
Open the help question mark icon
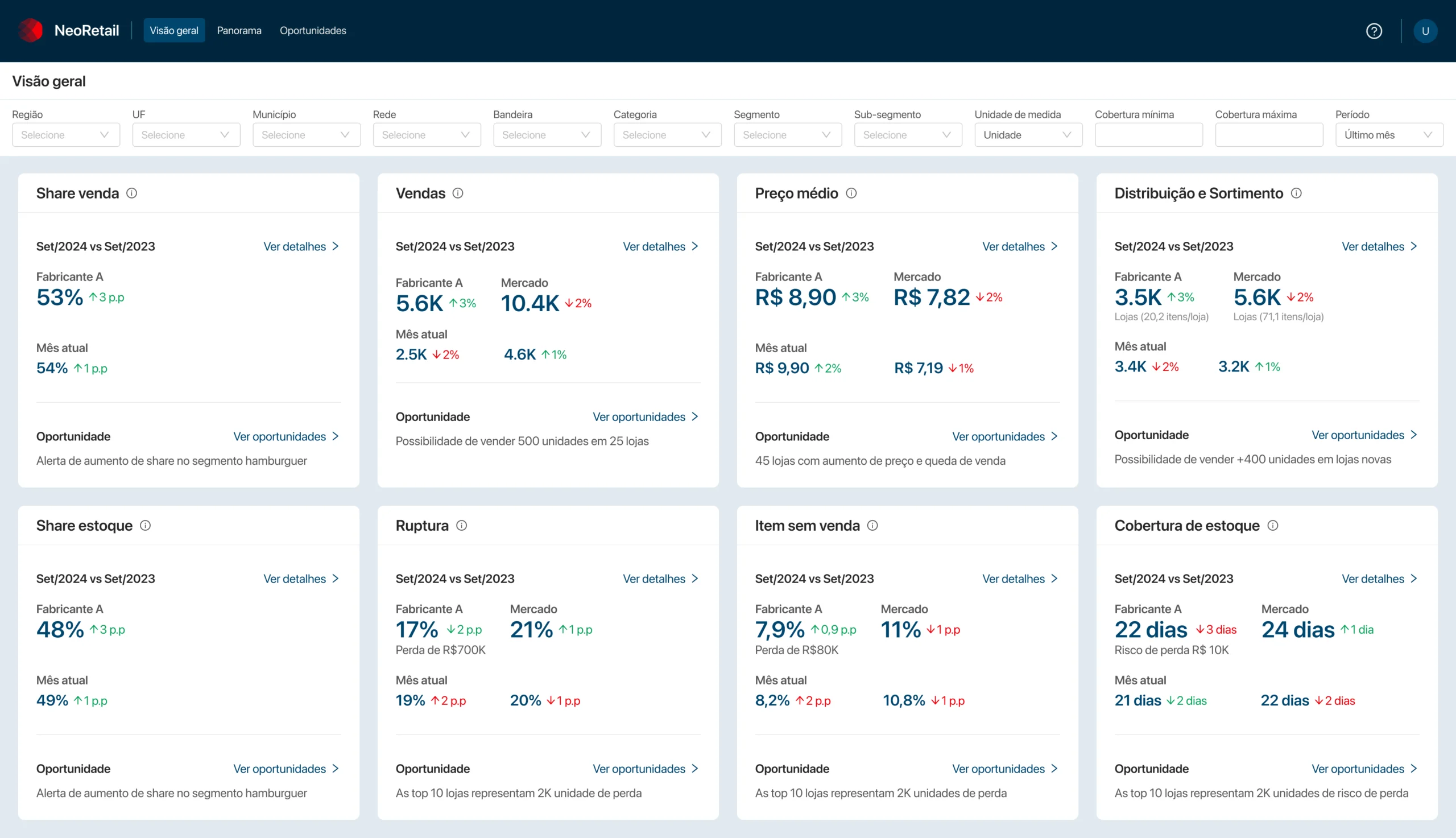tap(1374, 31)
